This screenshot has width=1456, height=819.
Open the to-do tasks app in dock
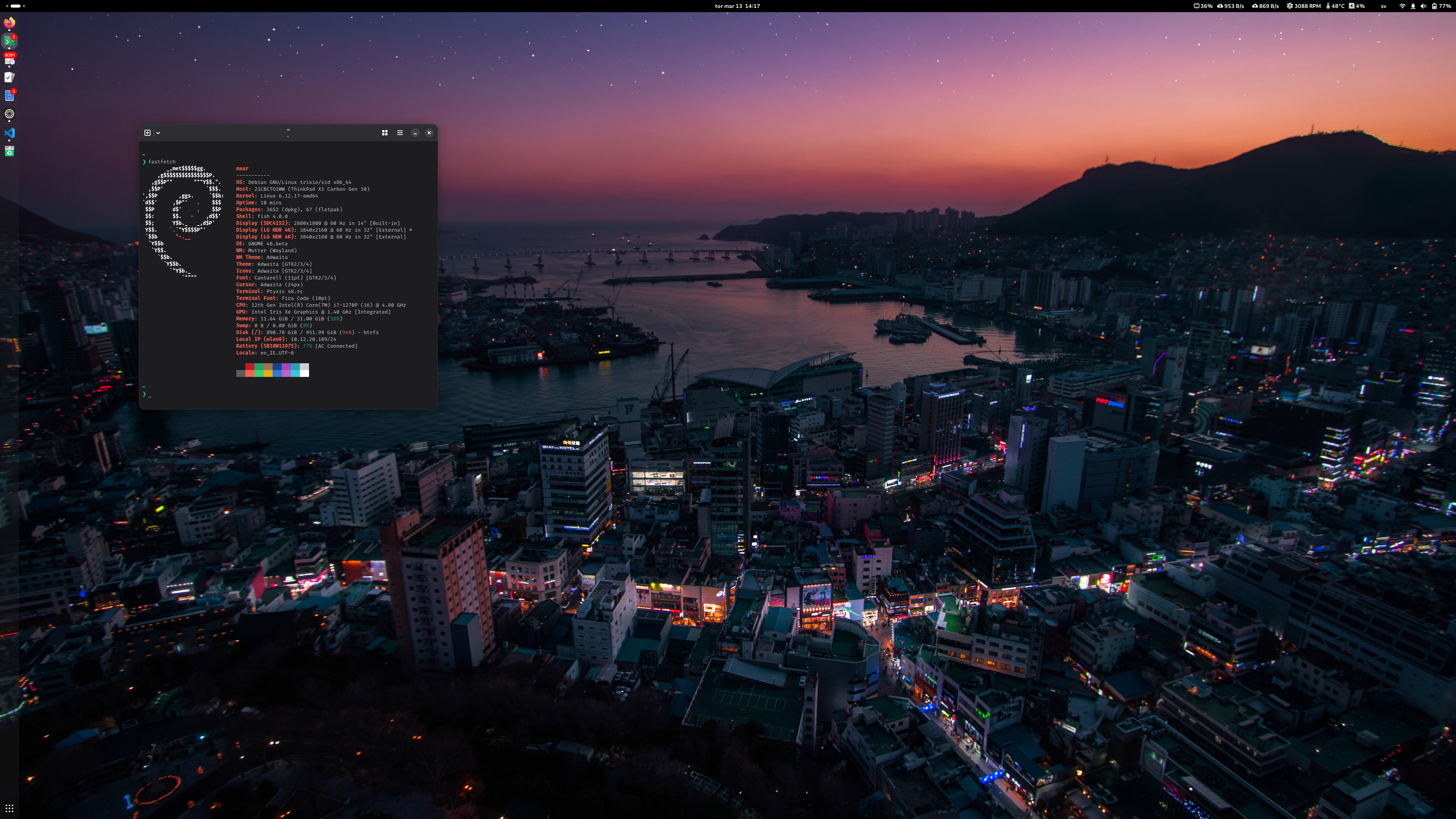coord(9,77)
